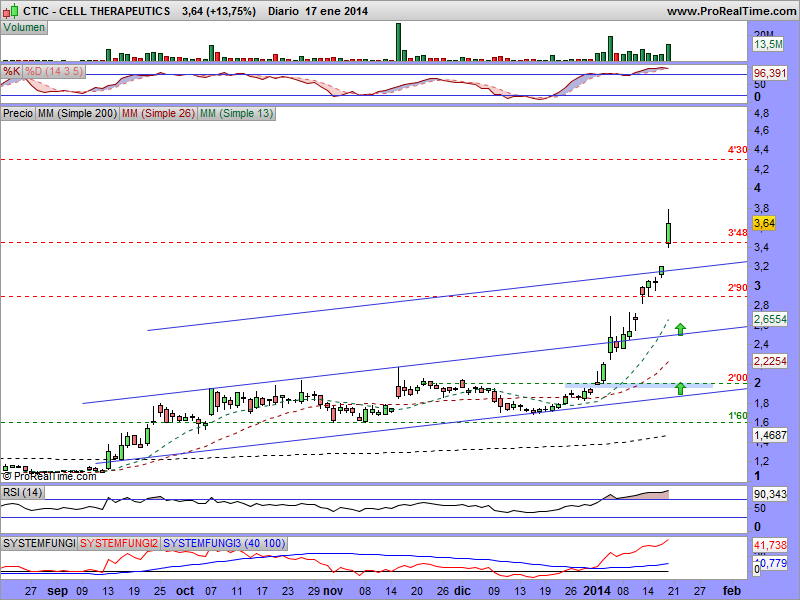Select the Volumen panel label
Viewport: 800px width, 600px height.
pos(24,28)
